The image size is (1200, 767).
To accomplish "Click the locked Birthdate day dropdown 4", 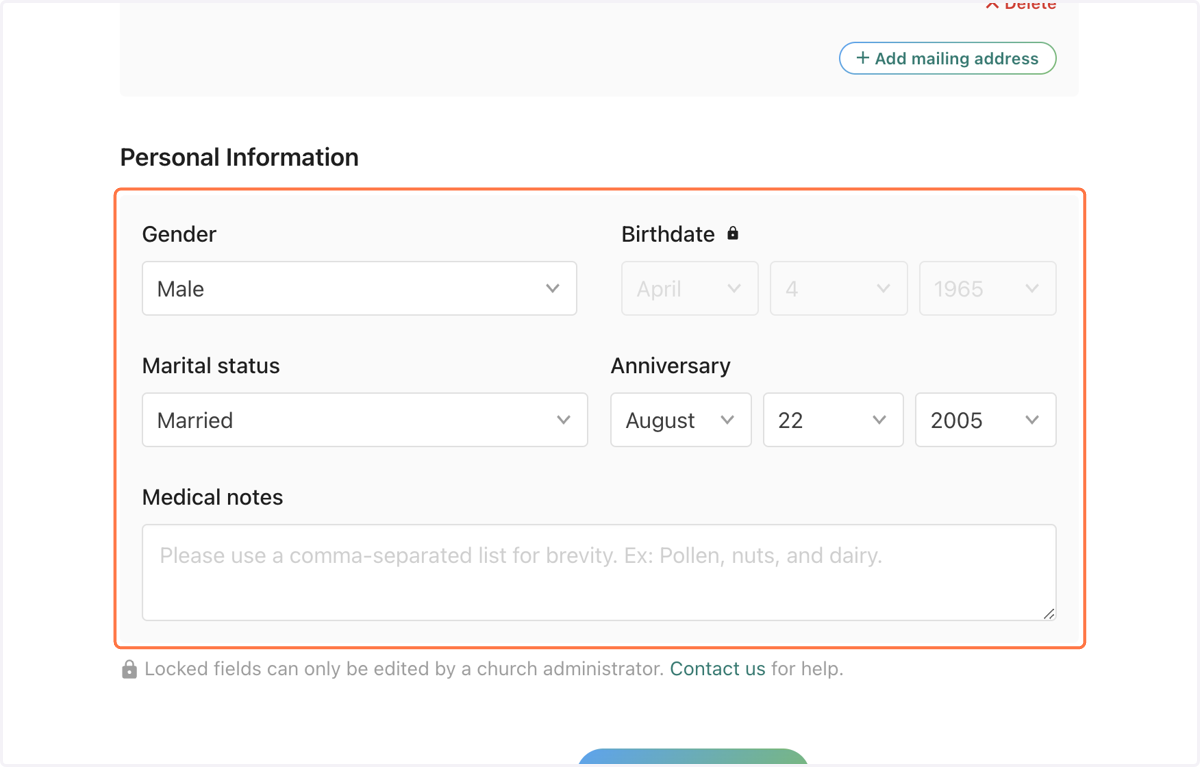I will pyautogui.click(x=839, y=288).
